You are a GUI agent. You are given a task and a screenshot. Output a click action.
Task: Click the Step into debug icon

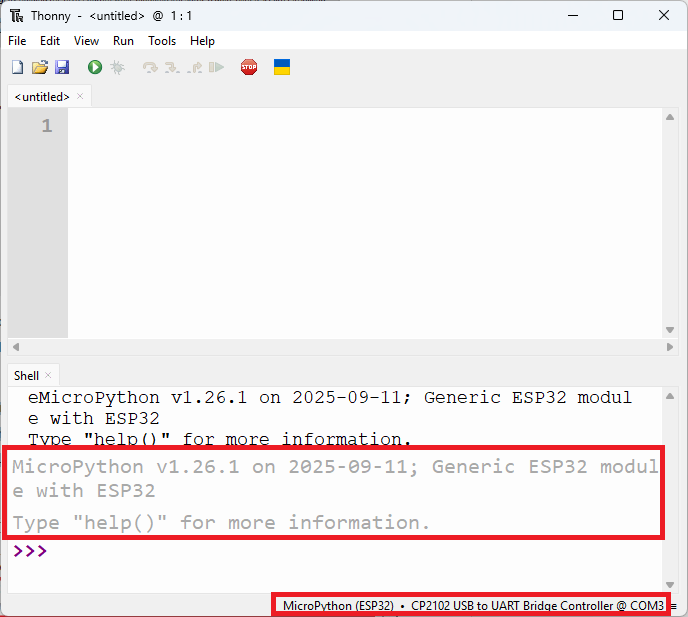pos(172,67)
